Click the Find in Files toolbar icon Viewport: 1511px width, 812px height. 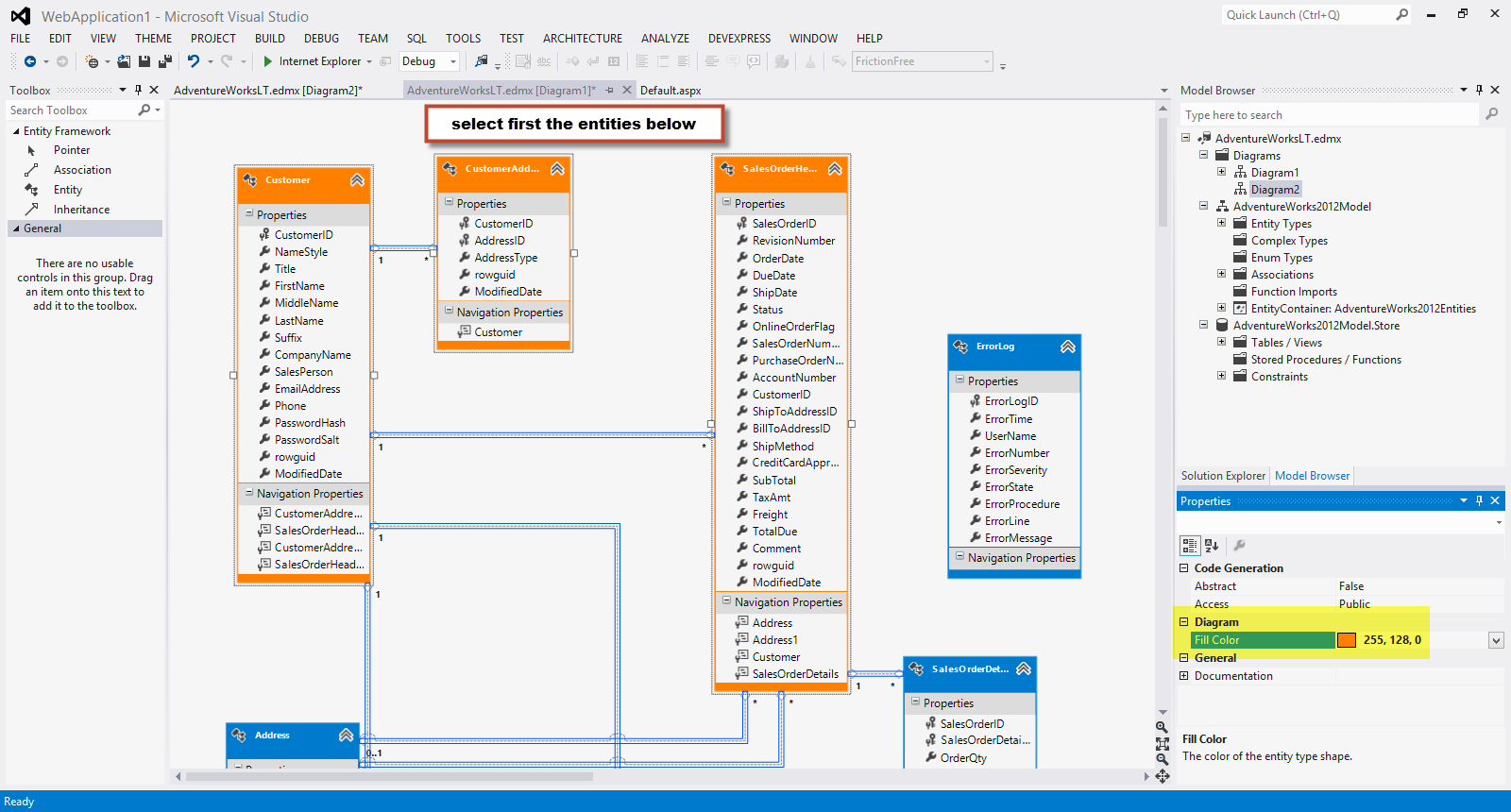tap(482, 61)
